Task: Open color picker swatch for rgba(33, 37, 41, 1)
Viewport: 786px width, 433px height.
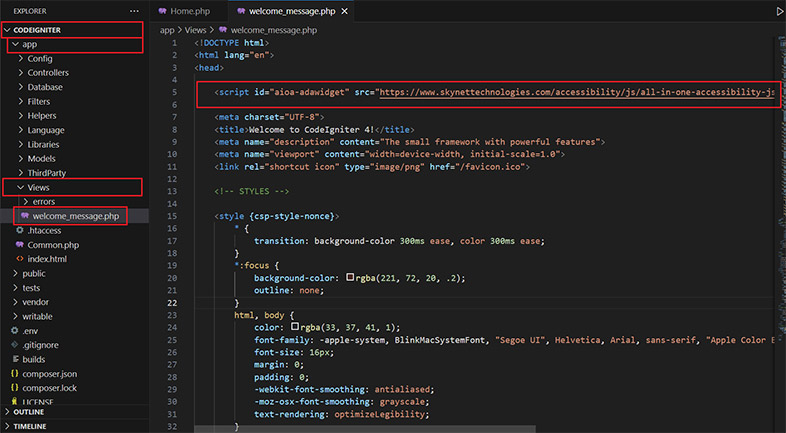Action: coord(295,327)
